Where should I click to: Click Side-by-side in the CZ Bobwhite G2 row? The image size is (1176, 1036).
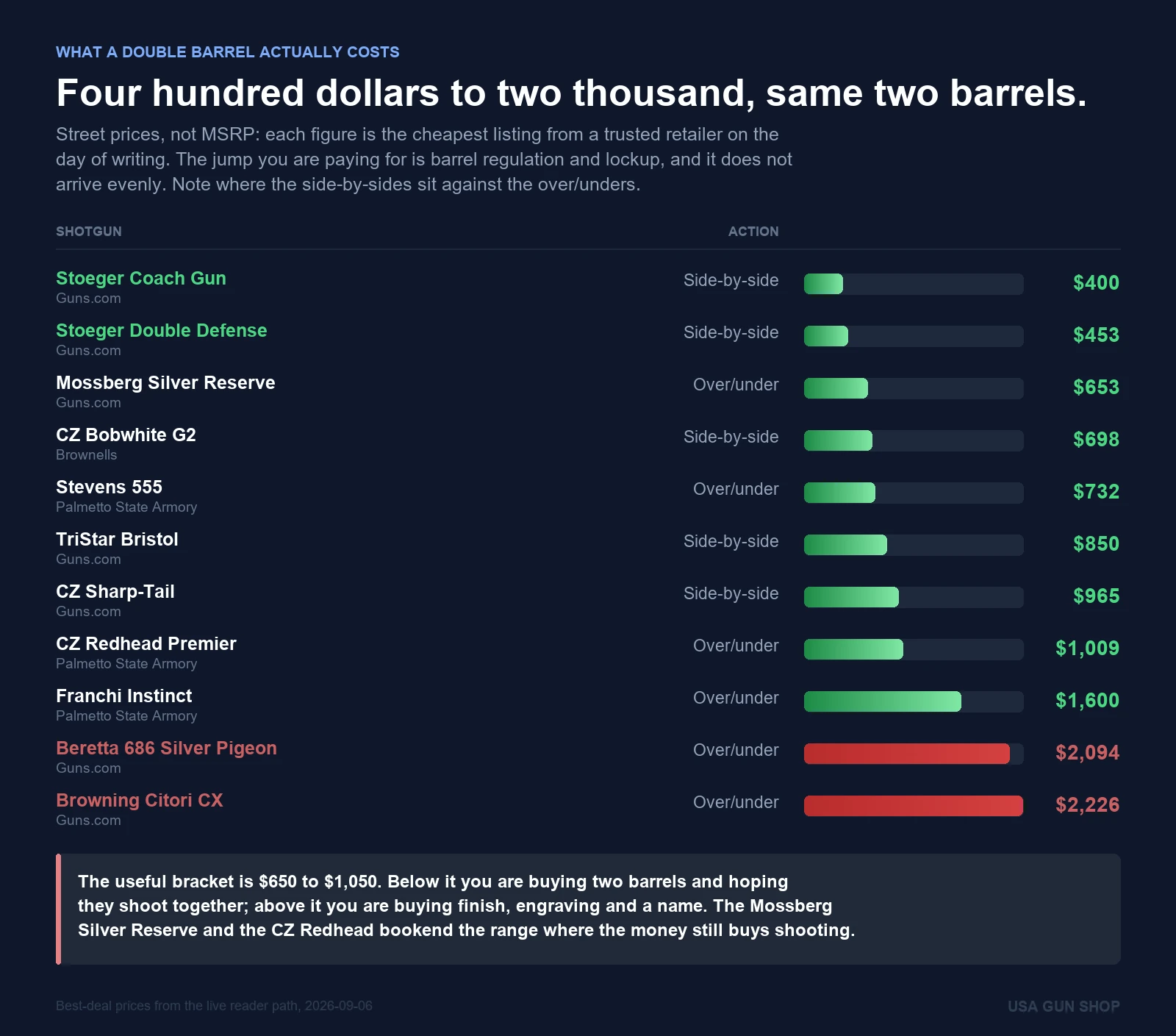[731, 437]
